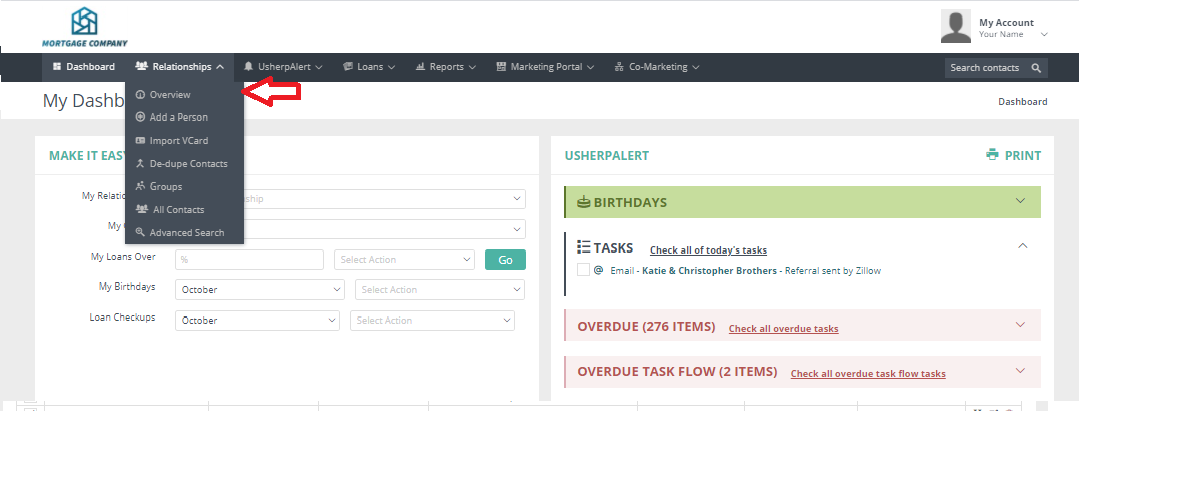The width and height of the screenshot is (1182, 478).
Task: Click the UsherpAlert bell icon
Action: 248,67
